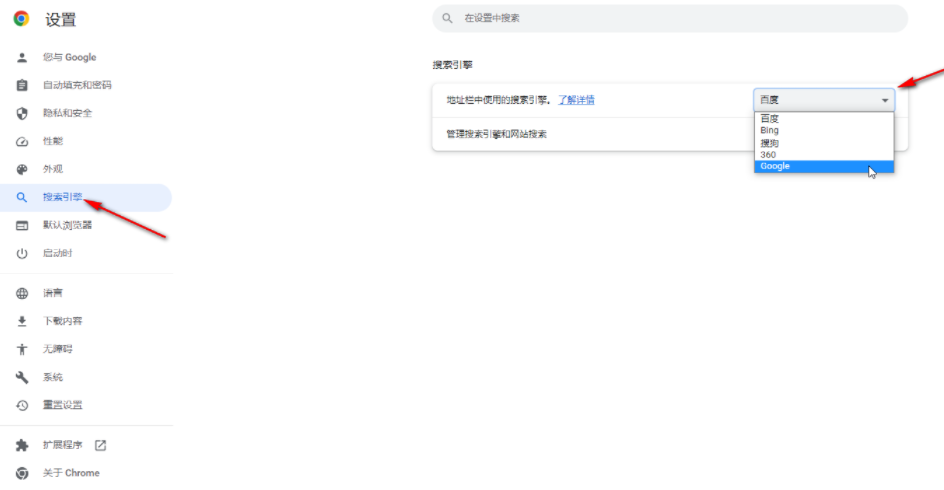
Task: Click the download arrow icon for 下载内容
Action: 22,321
